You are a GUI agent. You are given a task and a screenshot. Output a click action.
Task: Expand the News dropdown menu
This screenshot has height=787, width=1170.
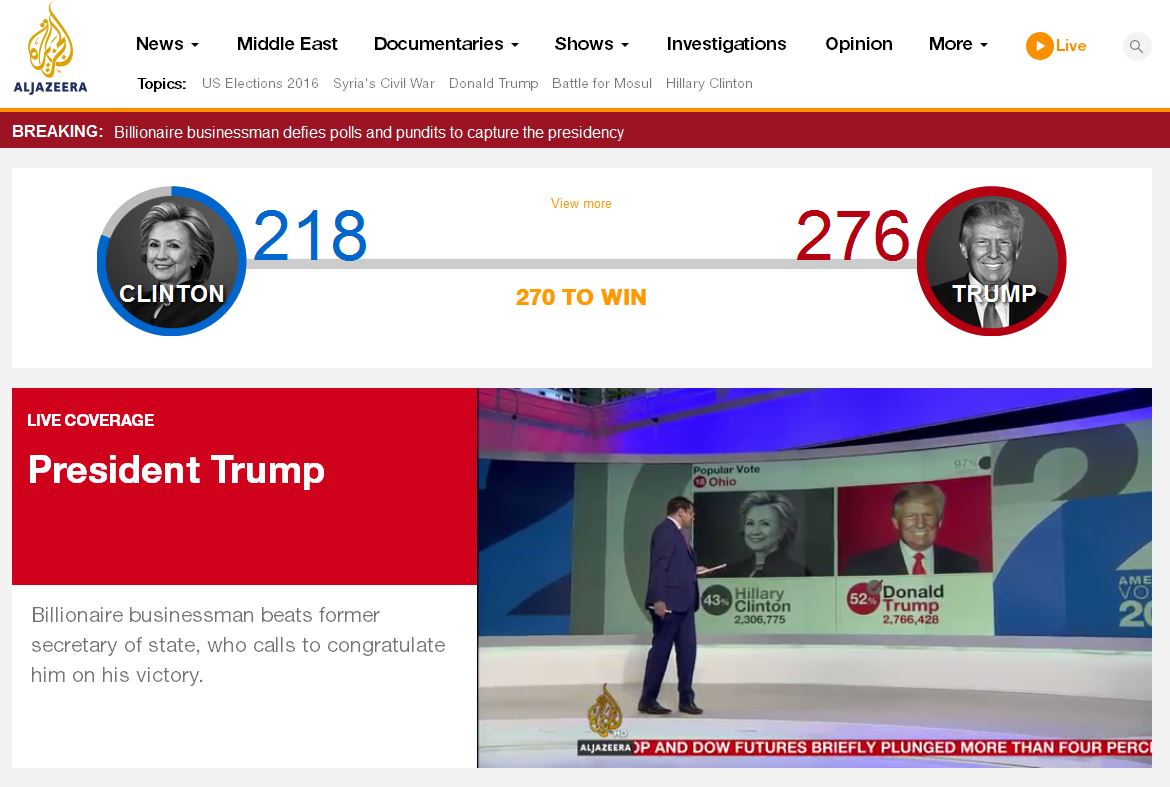point(167,44)
